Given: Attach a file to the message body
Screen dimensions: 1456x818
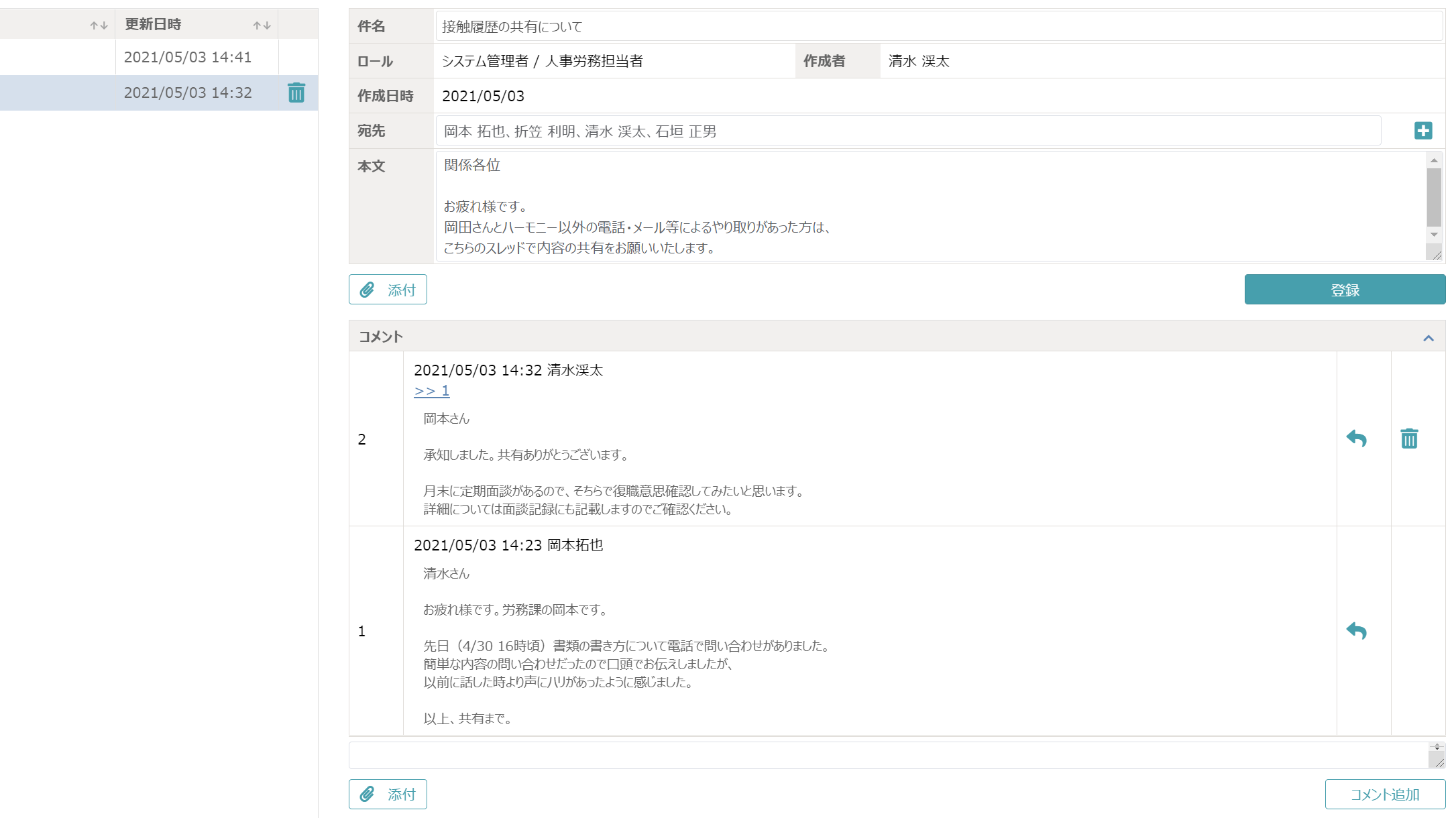Looking at the screenshot, I should (388, 290).
